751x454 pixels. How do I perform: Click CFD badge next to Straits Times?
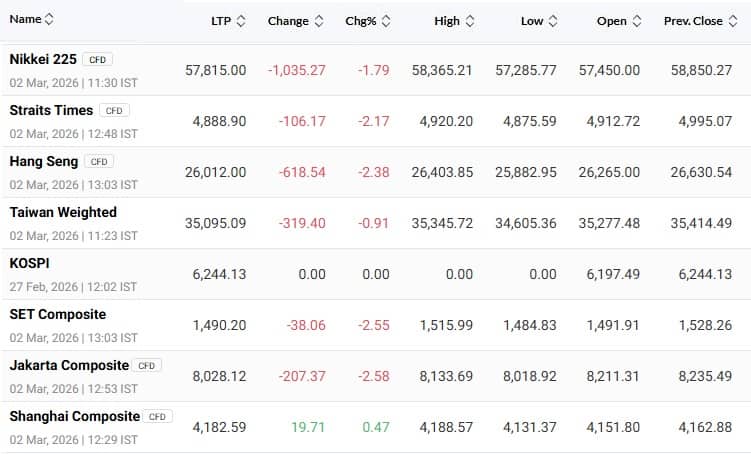(114, 111)
